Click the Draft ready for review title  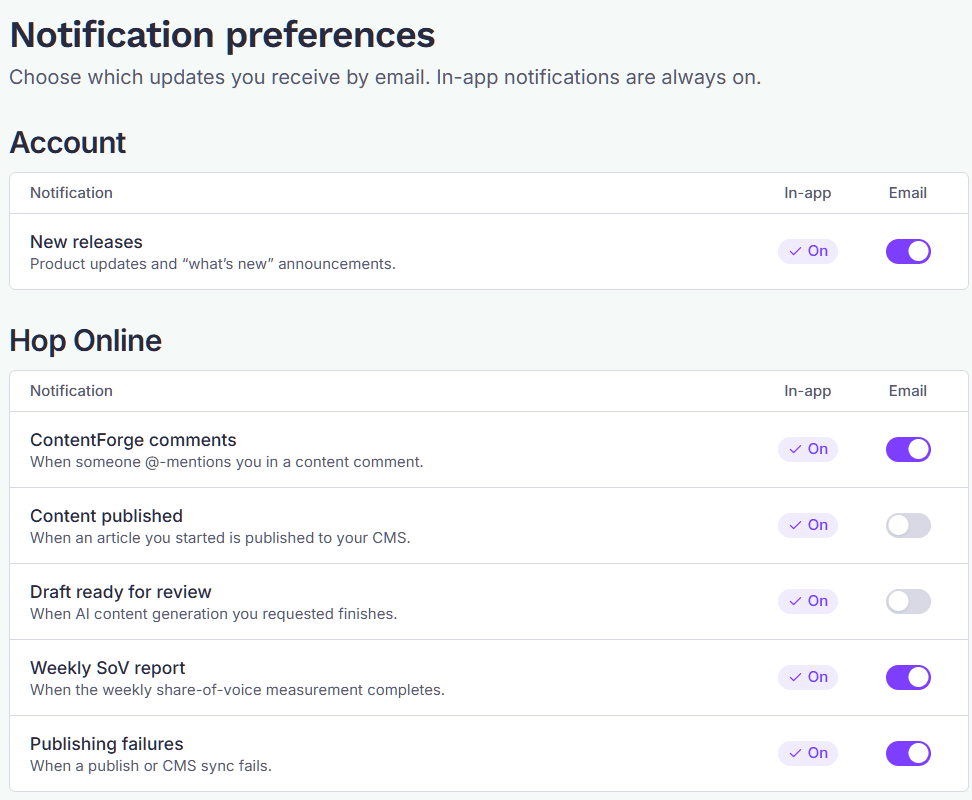point(121,592)
